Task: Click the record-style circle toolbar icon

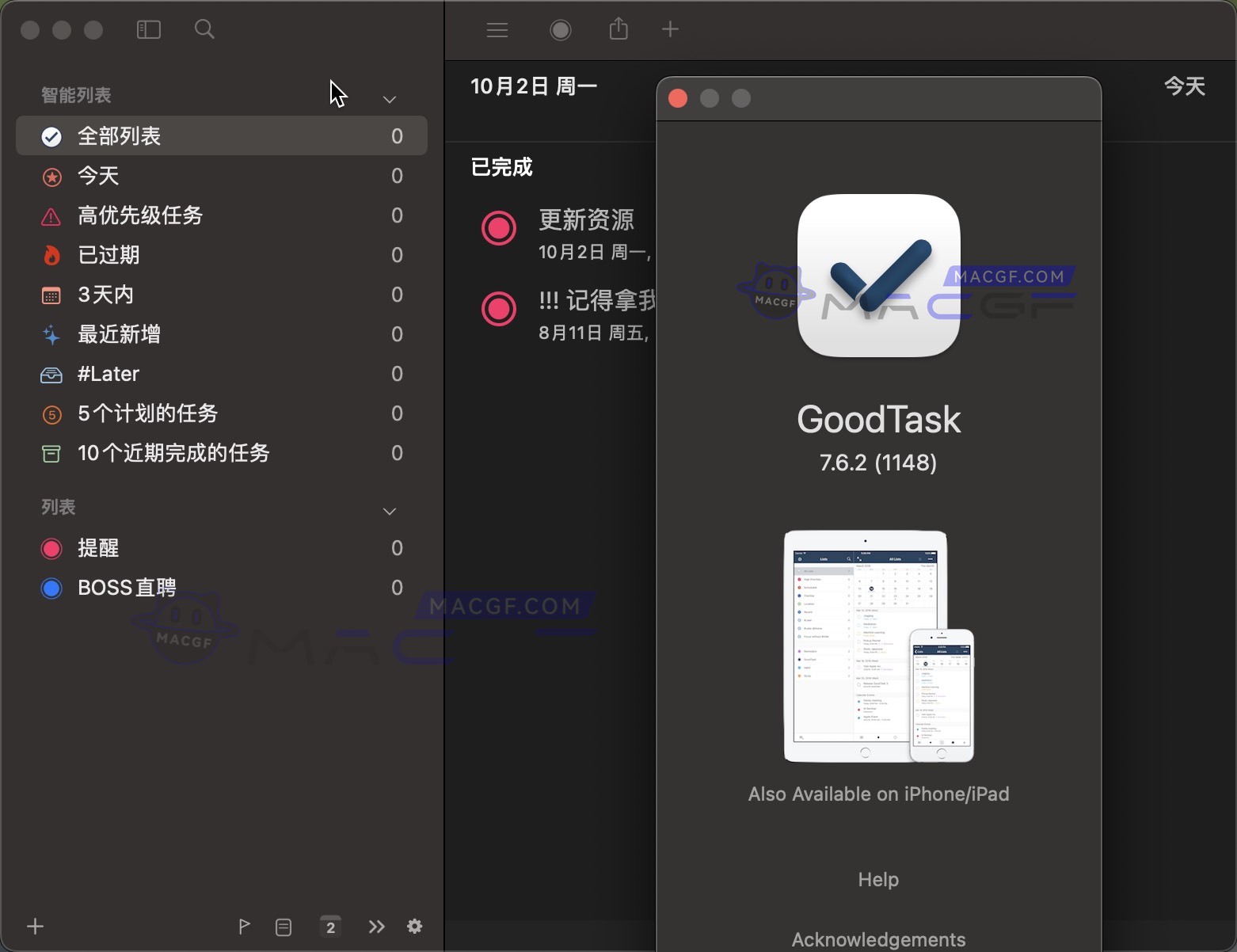Action: coord(560,29)
